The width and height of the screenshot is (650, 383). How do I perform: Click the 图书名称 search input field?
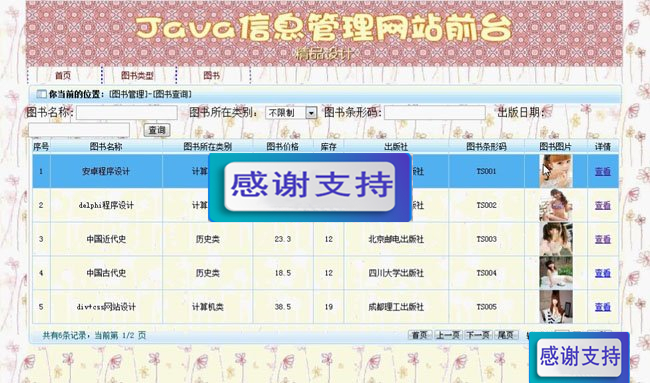(127, 112)
